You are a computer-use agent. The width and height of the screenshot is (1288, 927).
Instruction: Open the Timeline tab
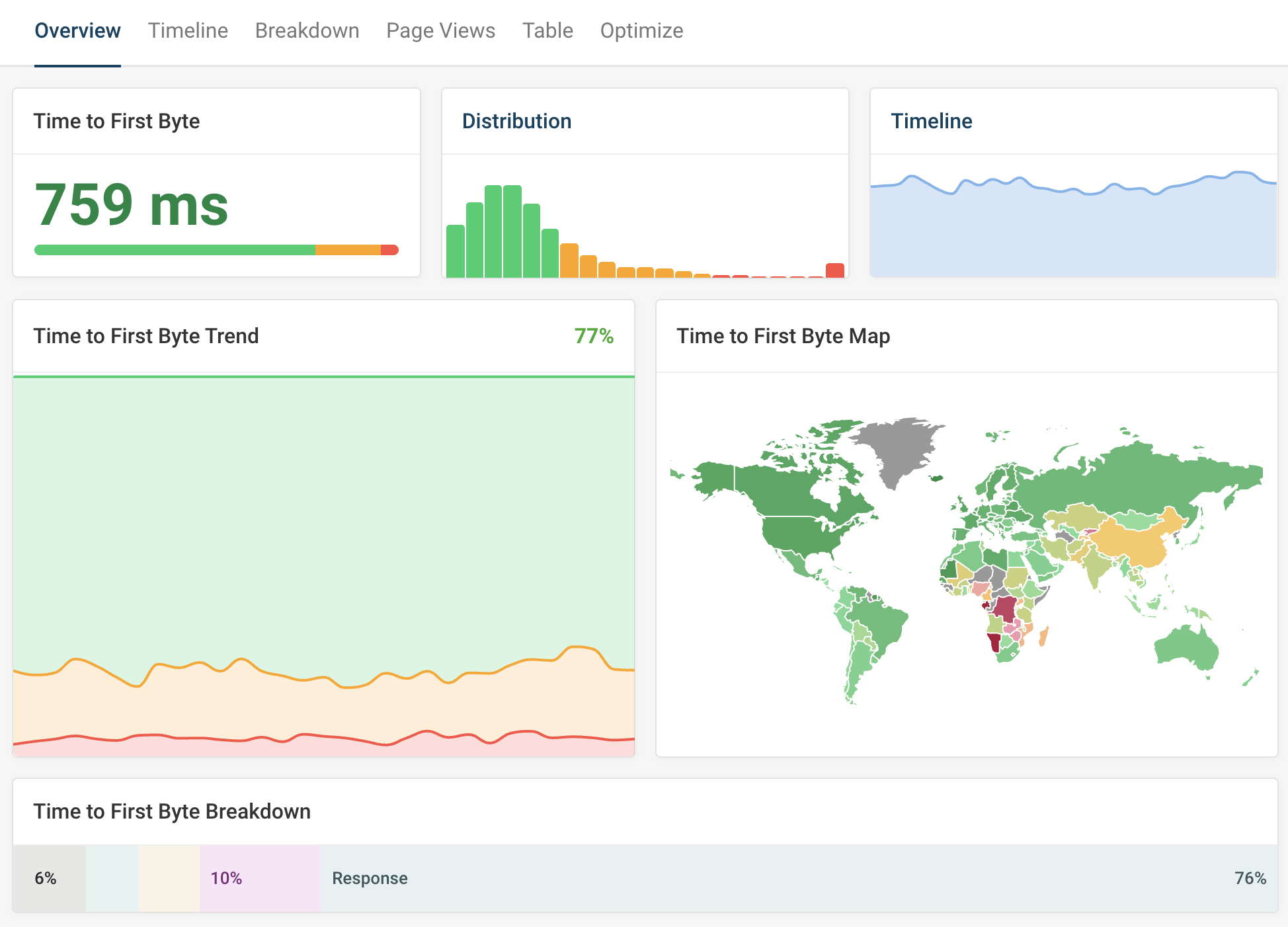point(188,30)
